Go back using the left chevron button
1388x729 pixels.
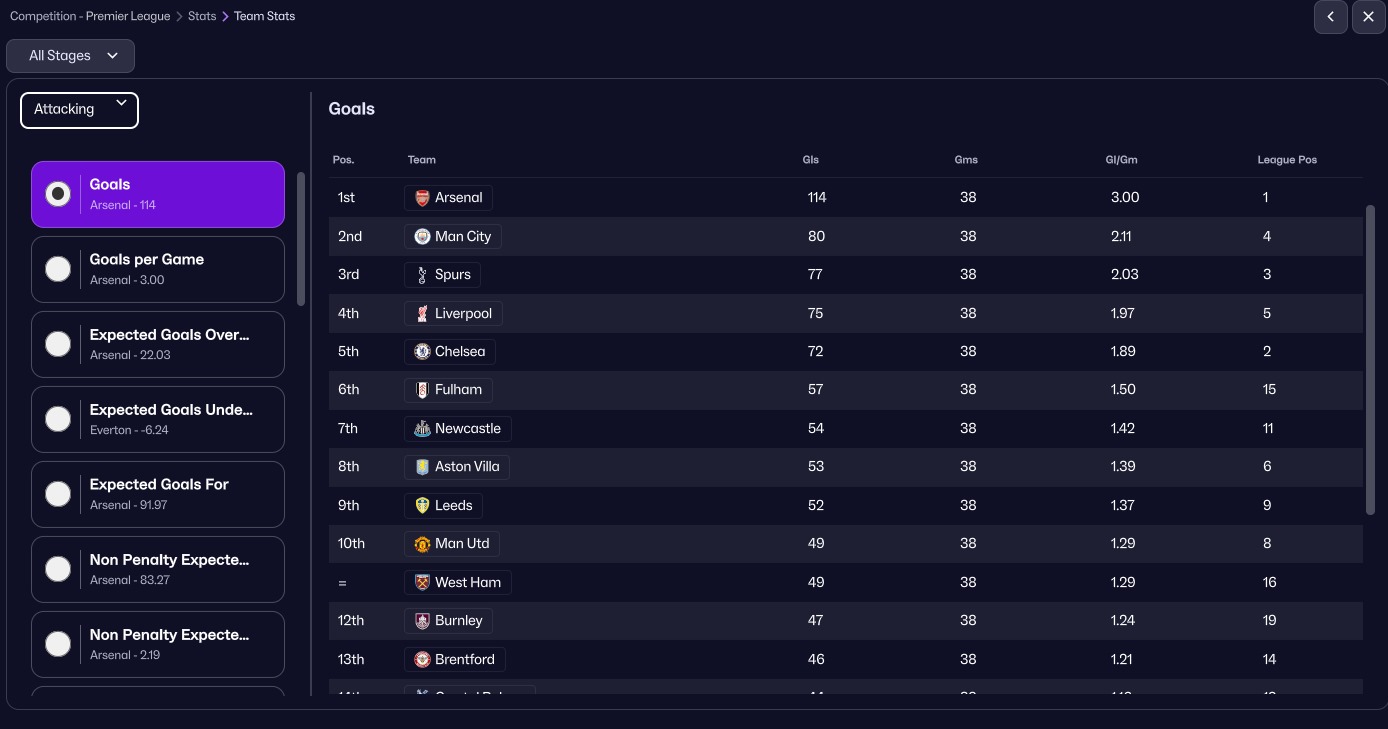(1331, 17)
